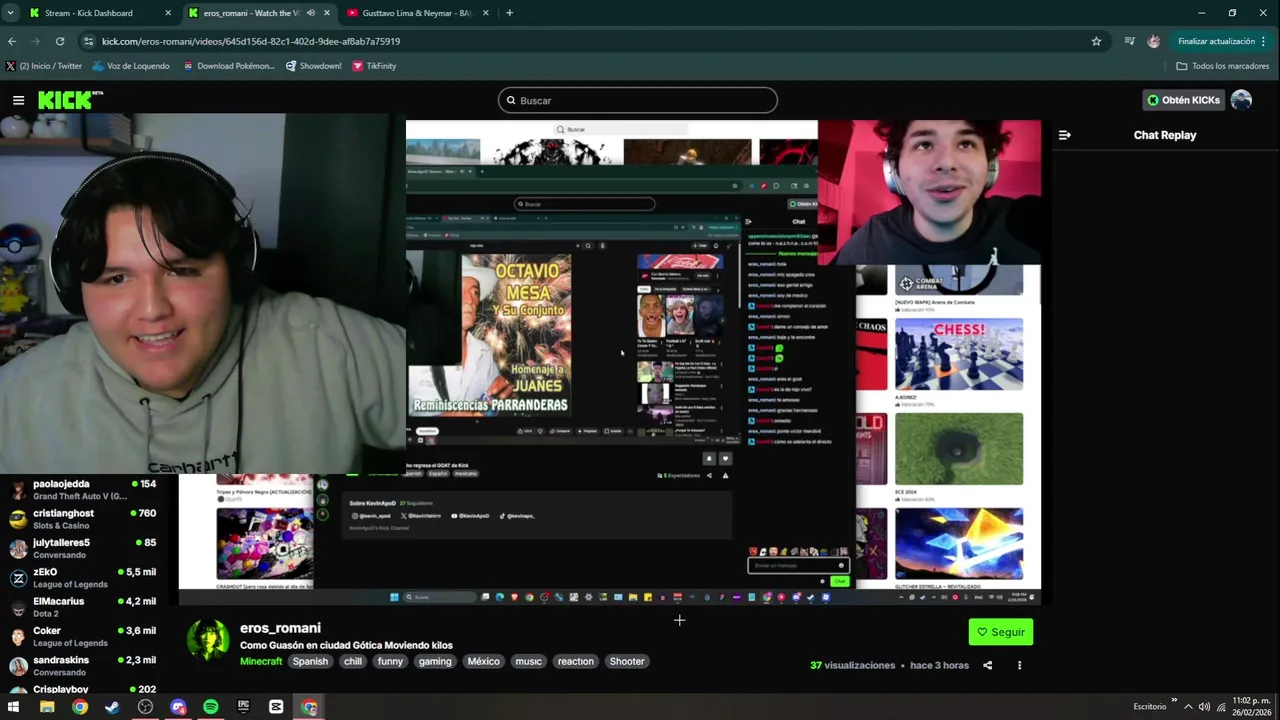The image size is (1280, 720).
Task: Open the Chrome profile avatar
Action: tap(1154, 41)
